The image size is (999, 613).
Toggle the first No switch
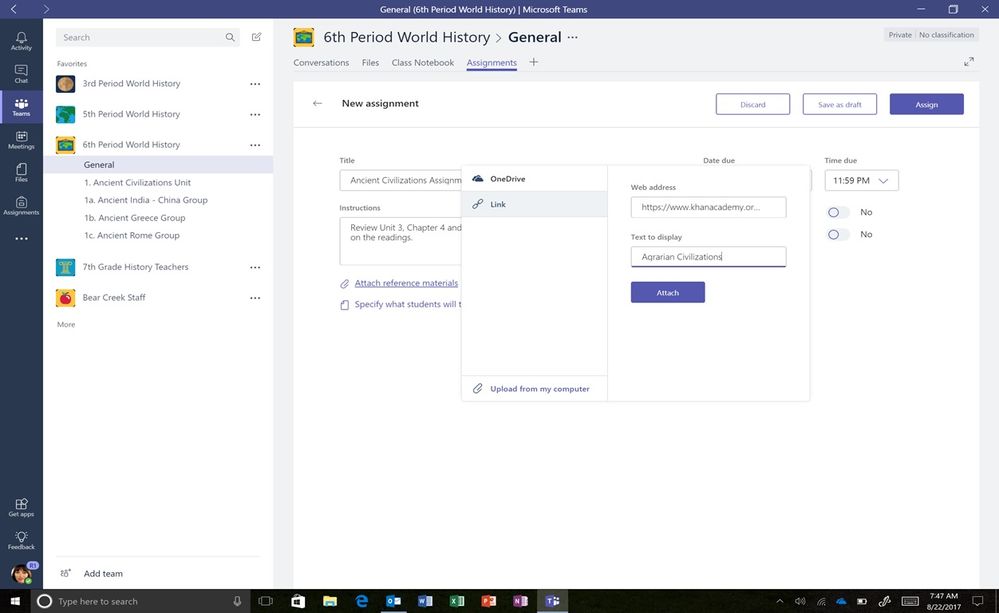click(x=838, y=212)
